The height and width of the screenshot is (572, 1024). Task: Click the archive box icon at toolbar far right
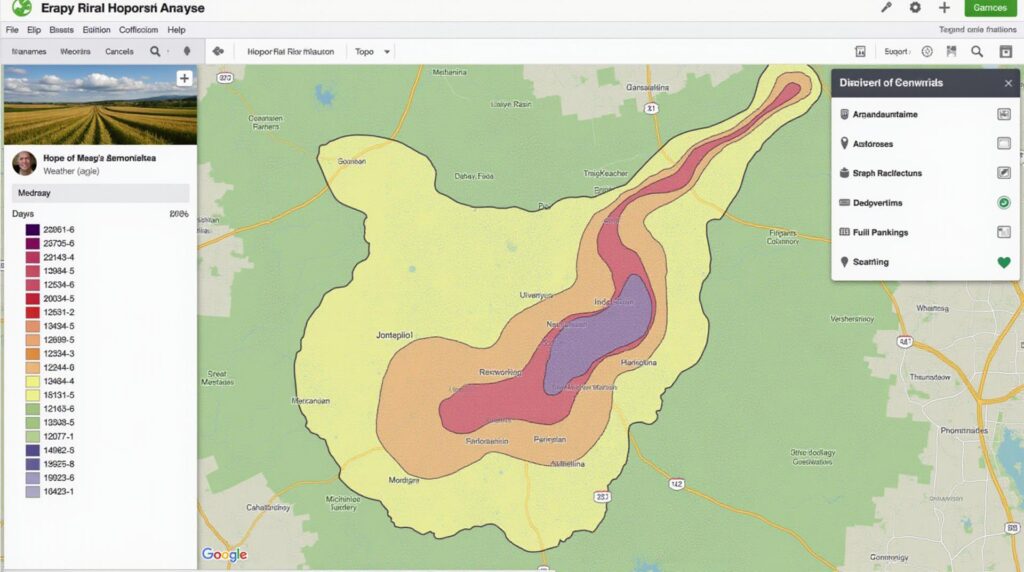pyautogui.click(x=1005, y=51)
